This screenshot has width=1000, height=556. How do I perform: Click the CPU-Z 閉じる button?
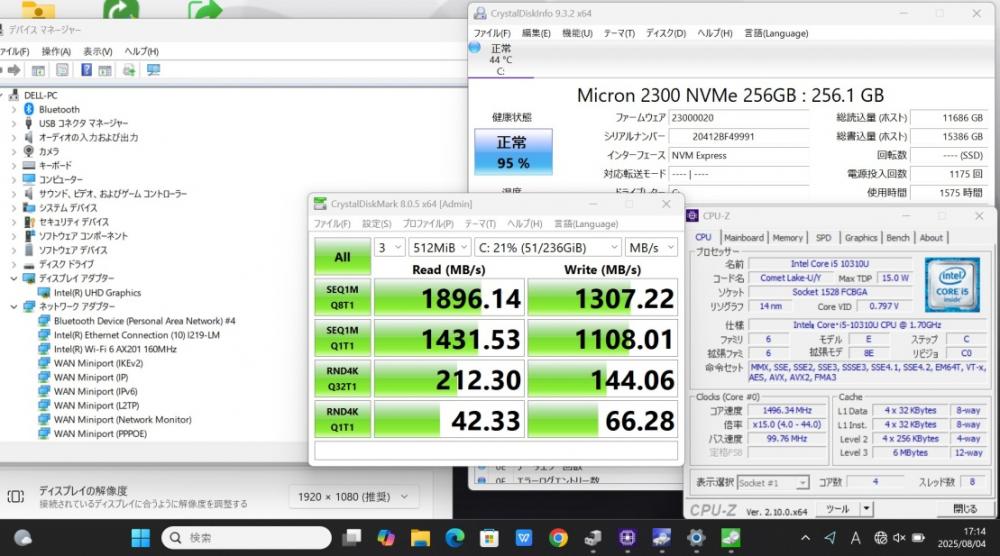964,509
